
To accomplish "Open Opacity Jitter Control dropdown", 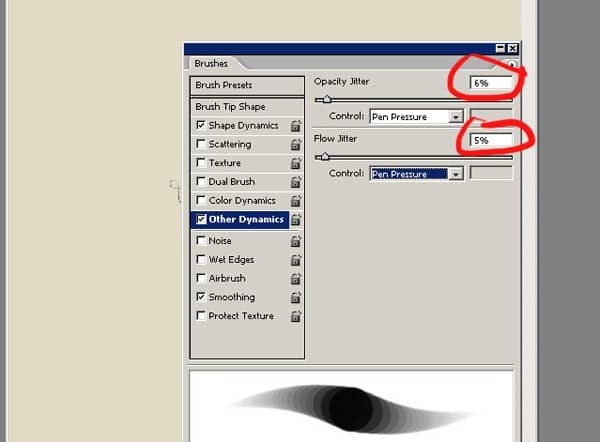I will pyautogui.click(x=417, y=116).
